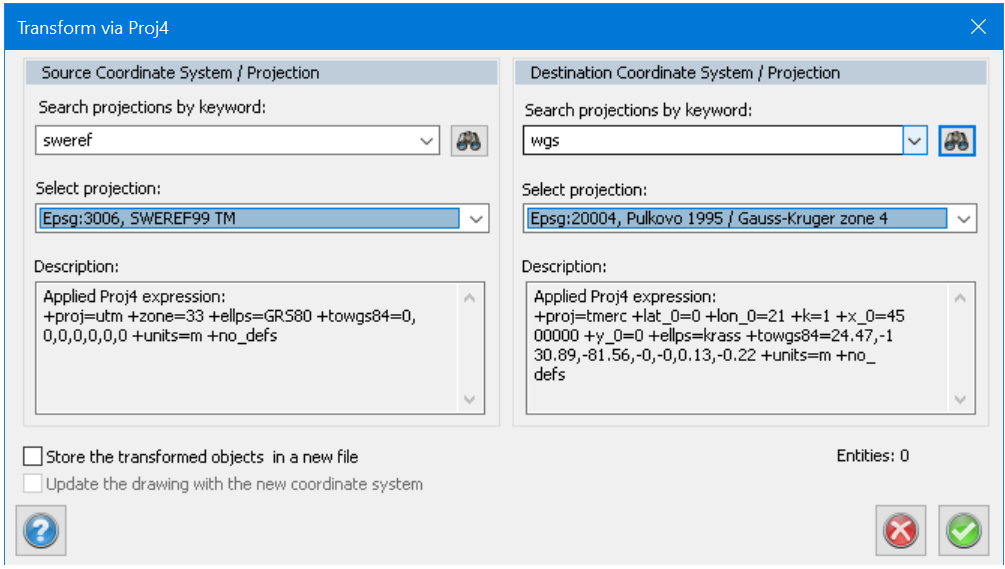Confirm with the green checkmark icon button

963,530
